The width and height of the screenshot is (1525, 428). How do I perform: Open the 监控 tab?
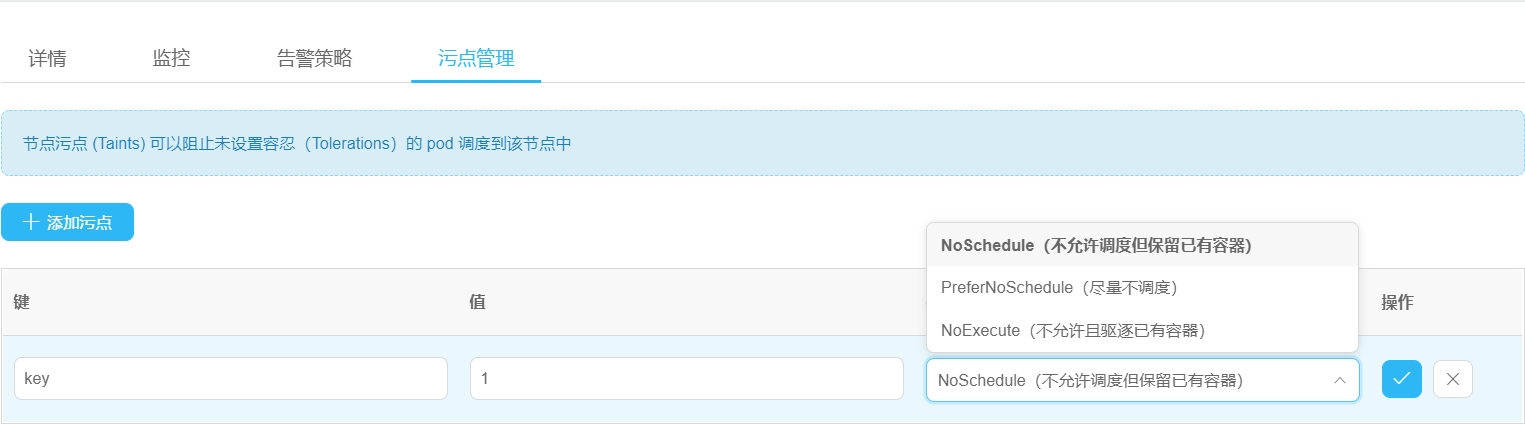click(x=171, y=58)
